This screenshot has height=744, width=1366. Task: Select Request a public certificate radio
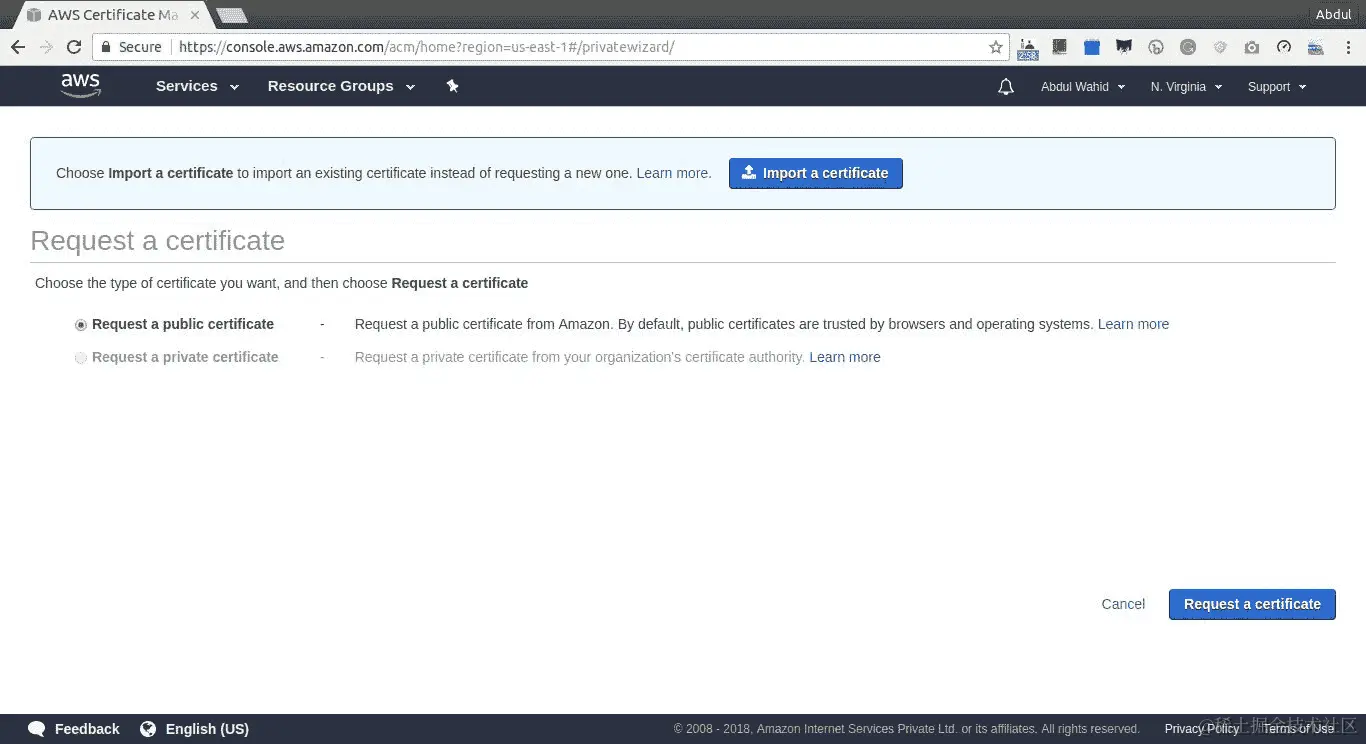[x=81, y=325]
